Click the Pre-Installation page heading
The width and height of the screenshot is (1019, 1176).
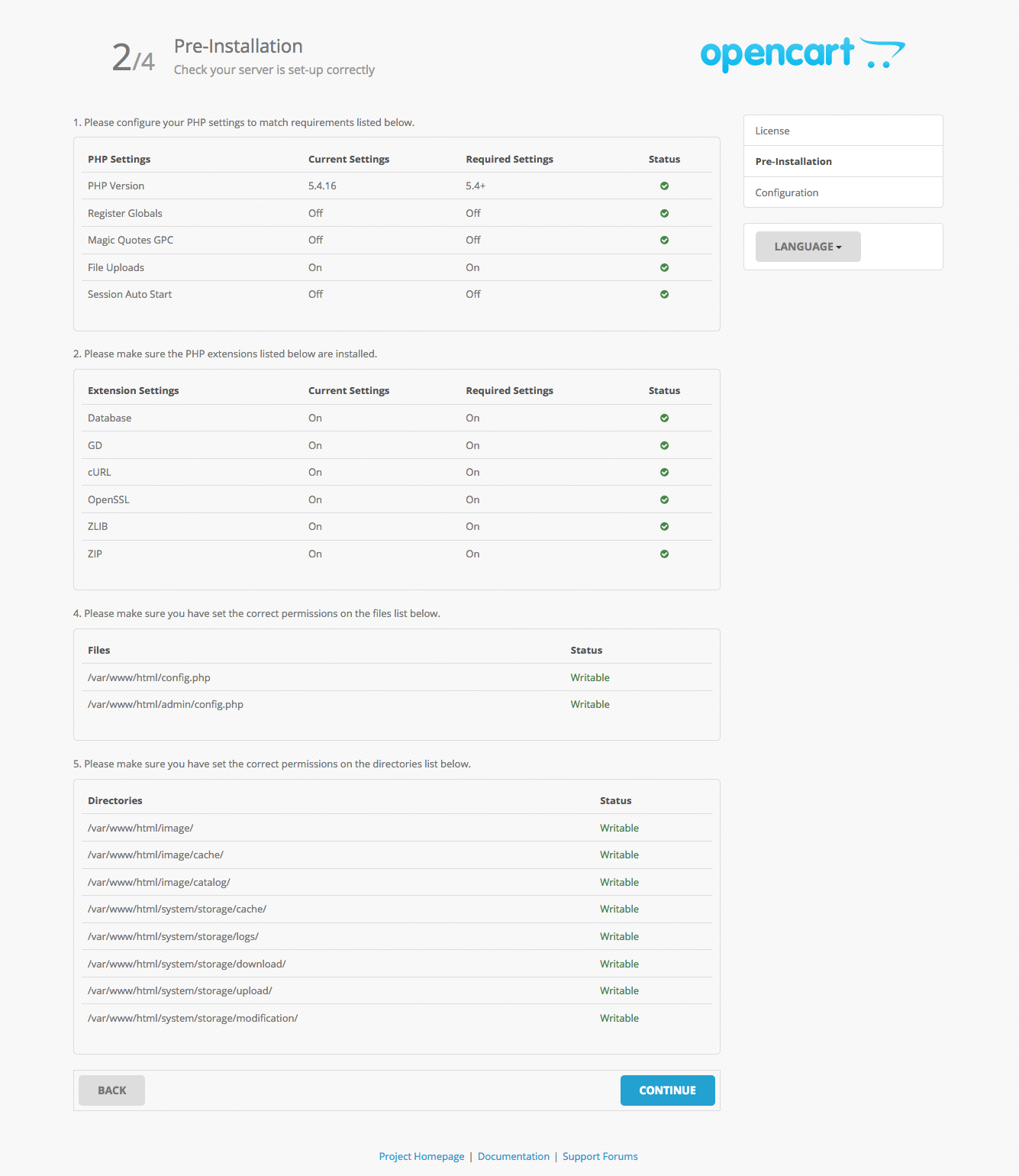[238, 47]
